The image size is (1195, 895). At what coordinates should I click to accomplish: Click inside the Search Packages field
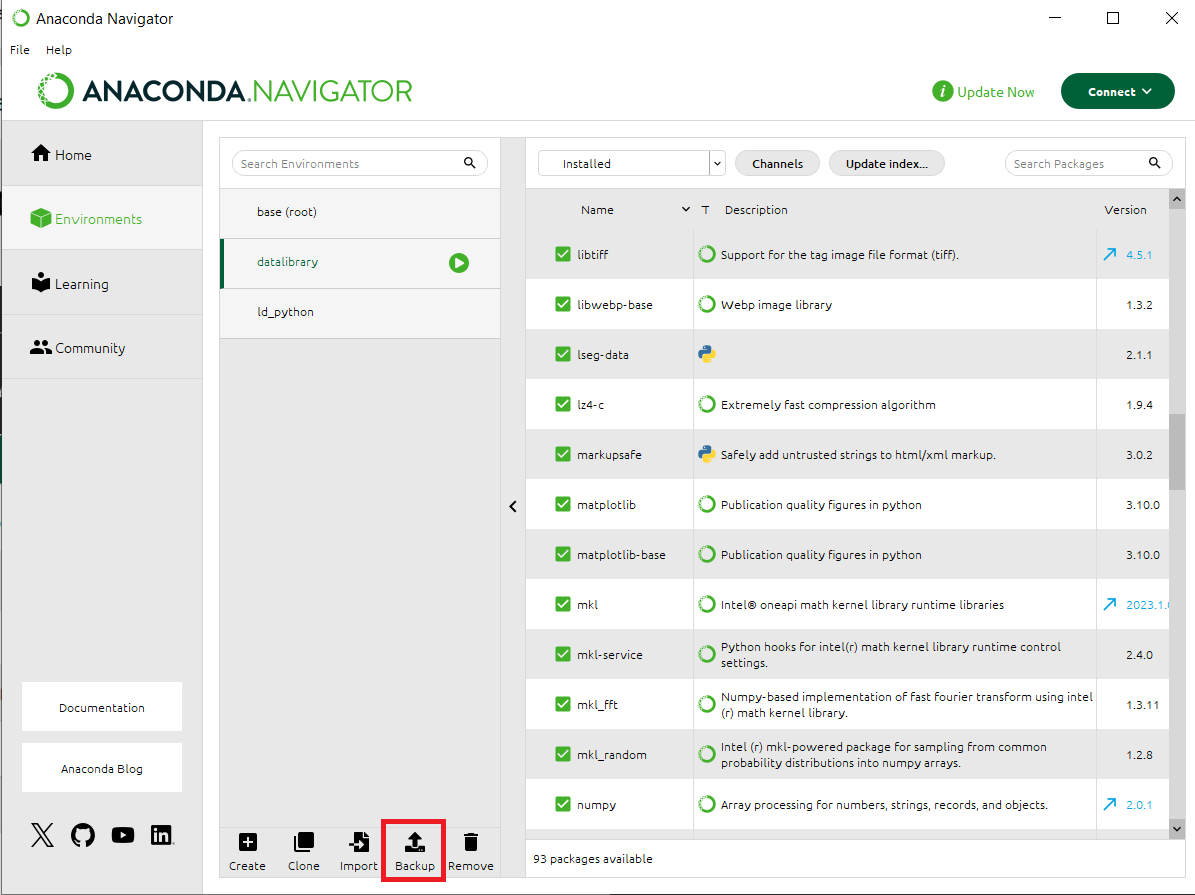click(x=1080, y=163)
